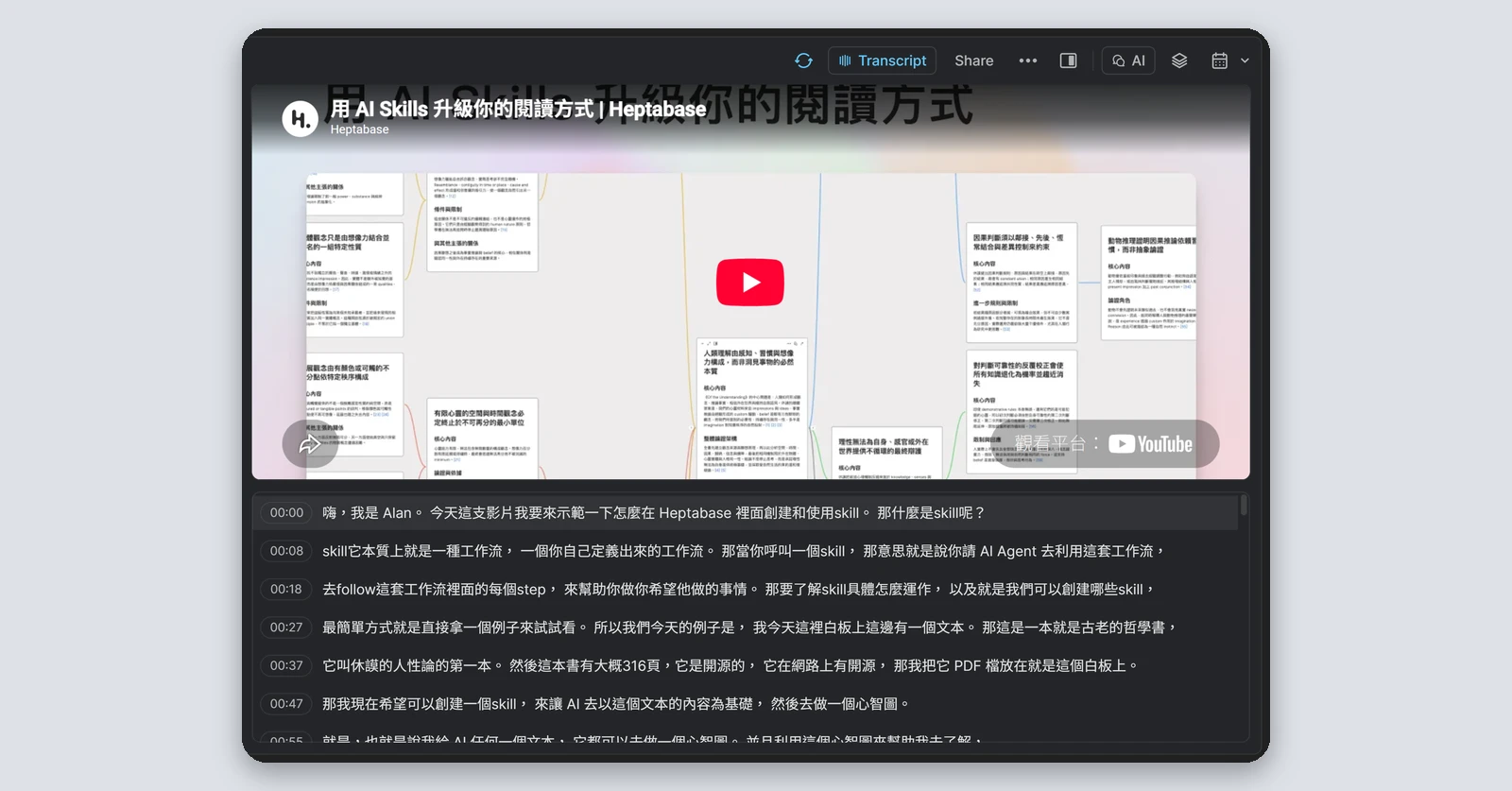Image resolution: width=1512 pixels, height=791 pixels.
Task: Select transcript line starting with 嗨，我是 Alan
Action: click(654, 512)
